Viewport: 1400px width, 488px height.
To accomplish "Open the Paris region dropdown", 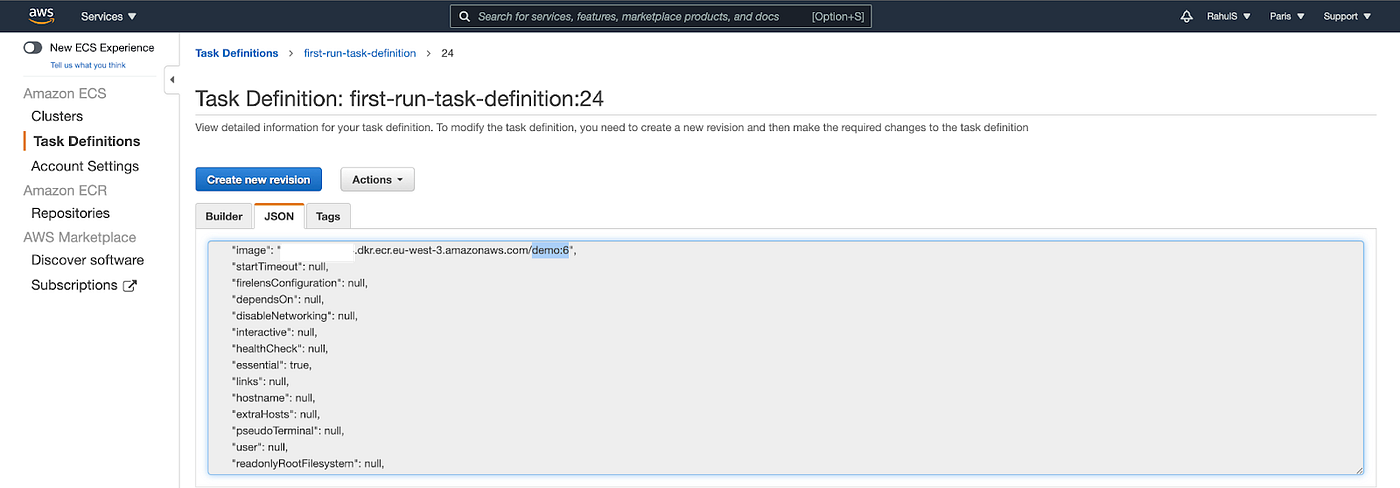I will coord(1287,16).
